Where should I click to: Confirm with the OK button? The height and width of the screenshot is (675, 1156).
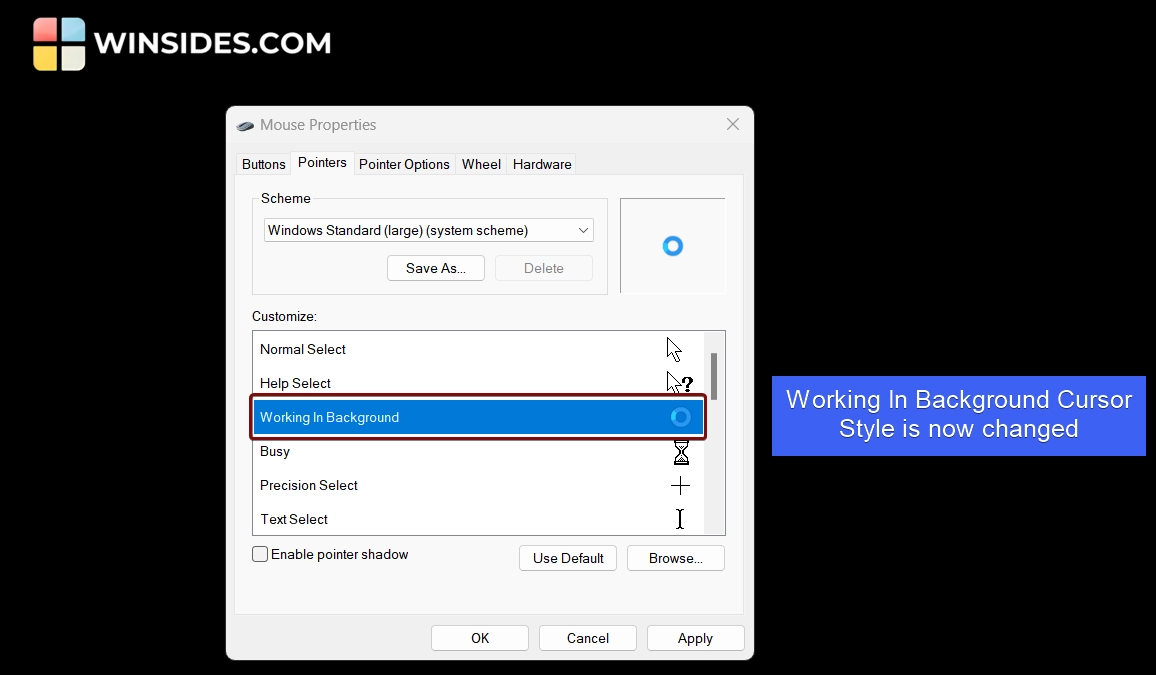click(x=480, y=638)
